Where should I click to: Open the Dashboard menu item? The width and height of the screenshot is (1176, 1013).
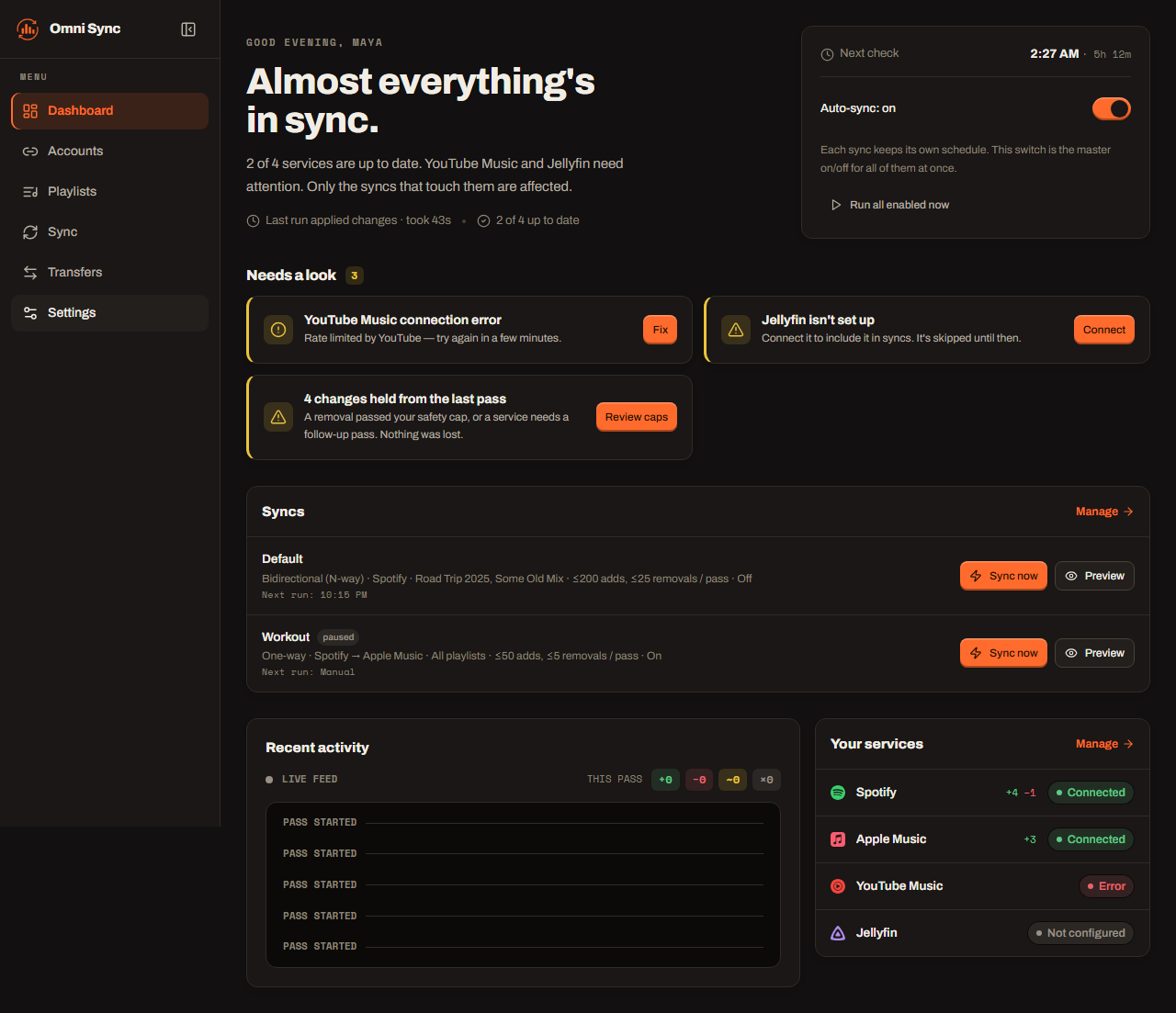[109, 111]
